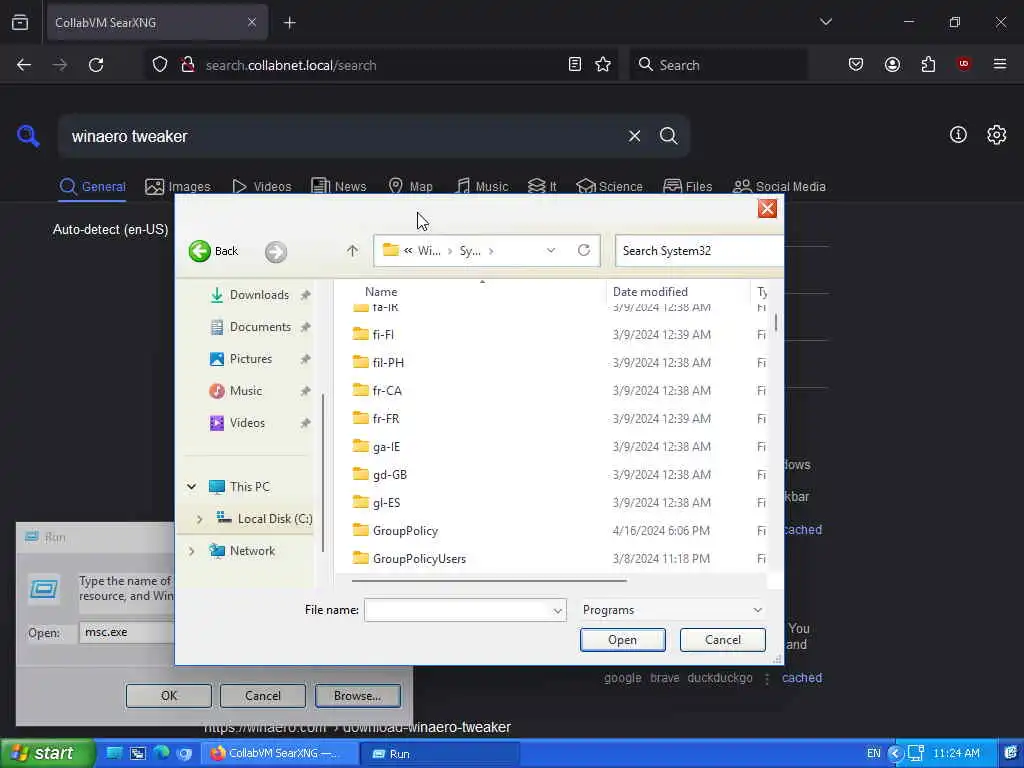Reload the page in Firefox
1024x768 pixels.
pos(96,65)
